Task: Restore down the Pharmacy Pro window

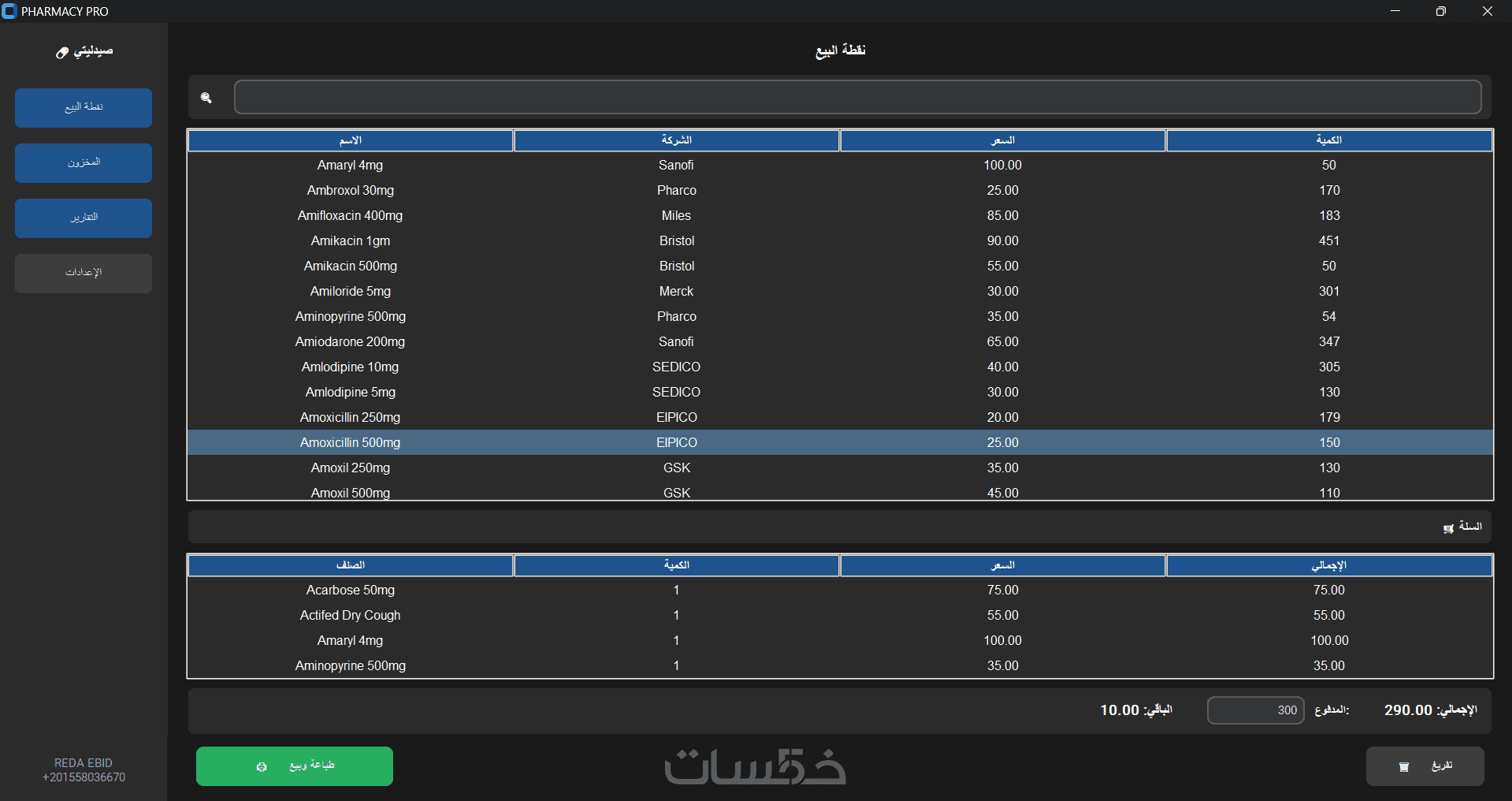Action: tap(1441, 11)
